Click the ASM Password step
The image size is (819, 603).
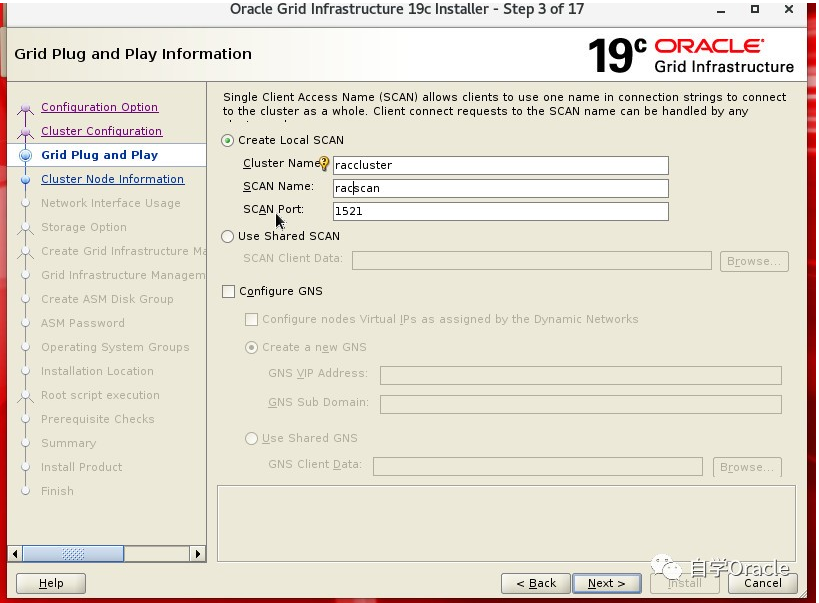click(83, 323)
